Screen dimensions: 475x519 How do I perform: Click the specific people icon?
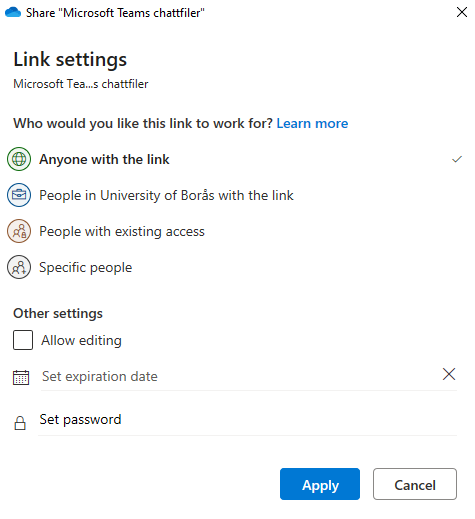(x=19, y=267)
